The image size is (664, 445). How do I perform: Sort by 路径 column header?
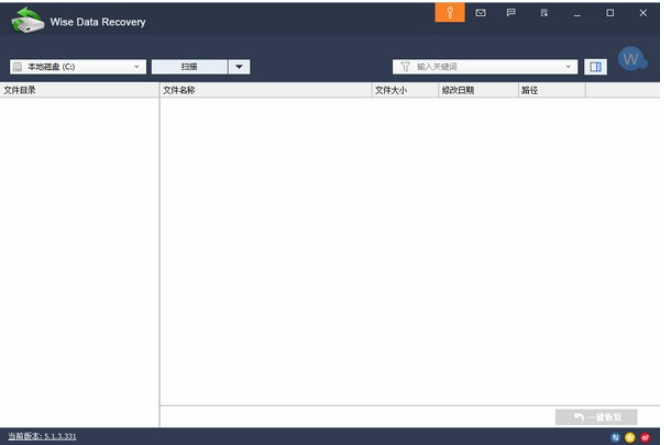552,90
